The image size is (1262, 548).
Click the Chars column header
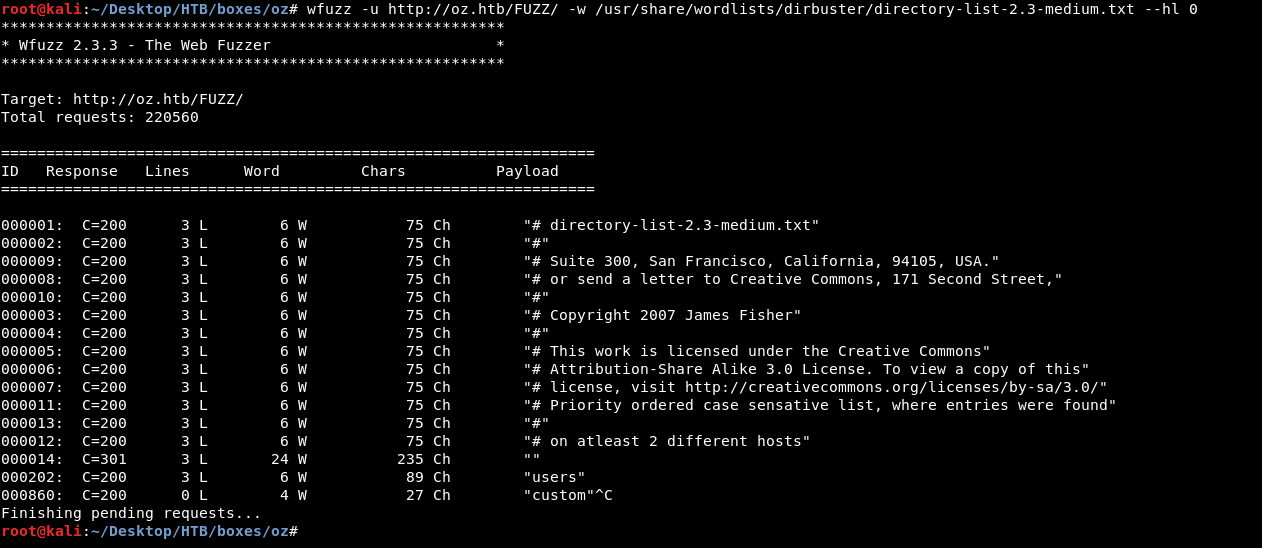(383, 171)
